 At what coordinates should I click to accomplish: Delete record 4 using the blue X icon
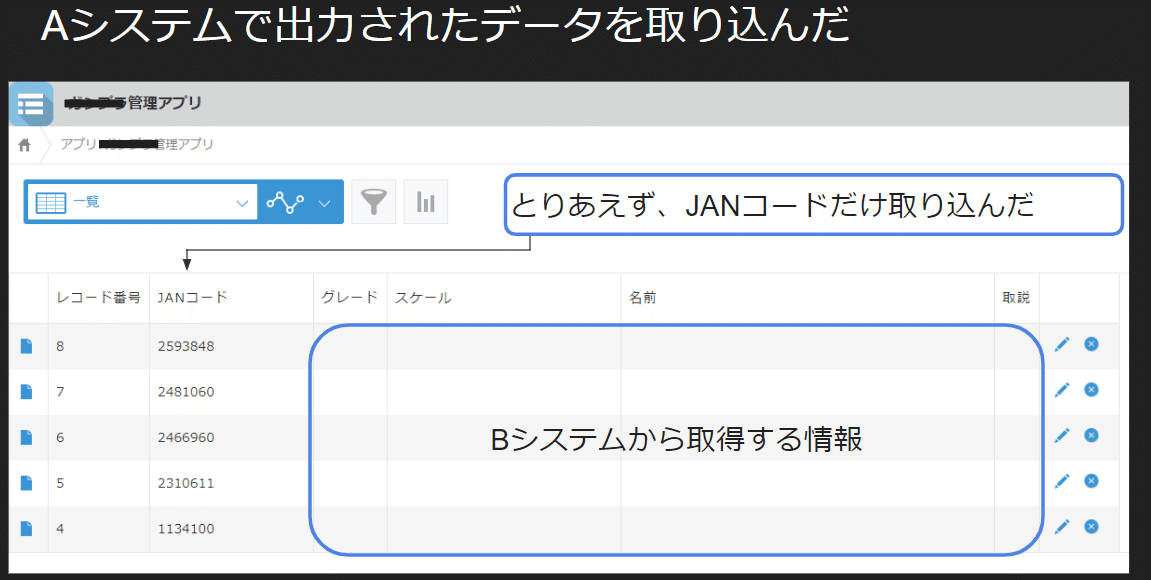pos(1091,528)
